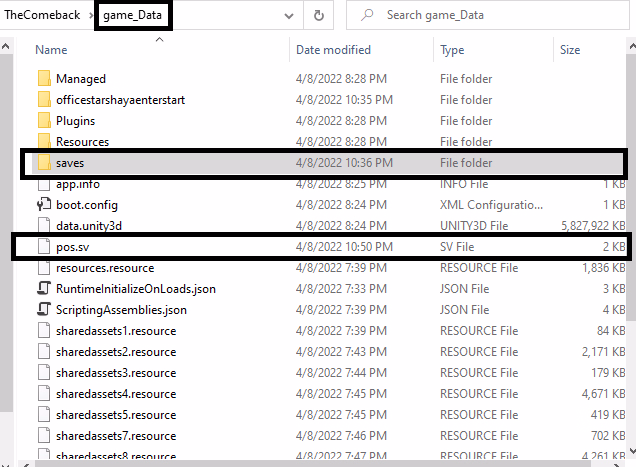This screenshot has height=467, width=636.
Task: Sort files by Type column
Action: pyautogui.click(x=452, y=49)
